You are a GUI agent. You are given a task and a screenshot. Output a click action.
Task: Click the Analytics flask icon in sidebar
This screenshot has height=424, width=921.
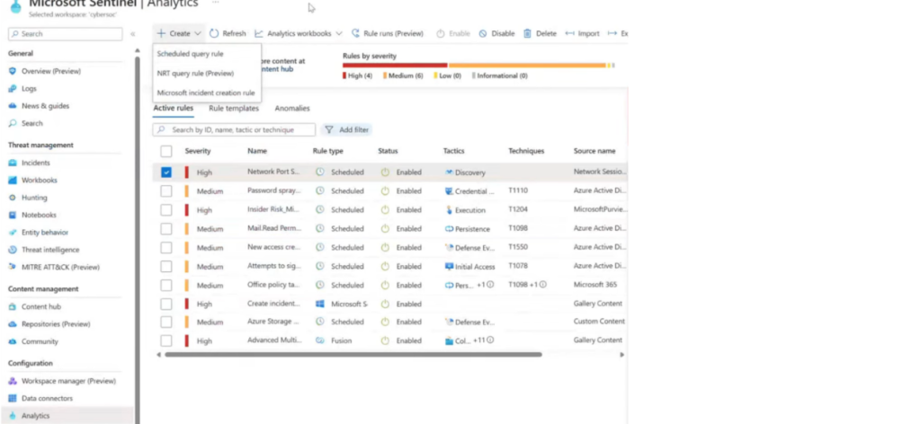tap(12, 416)
